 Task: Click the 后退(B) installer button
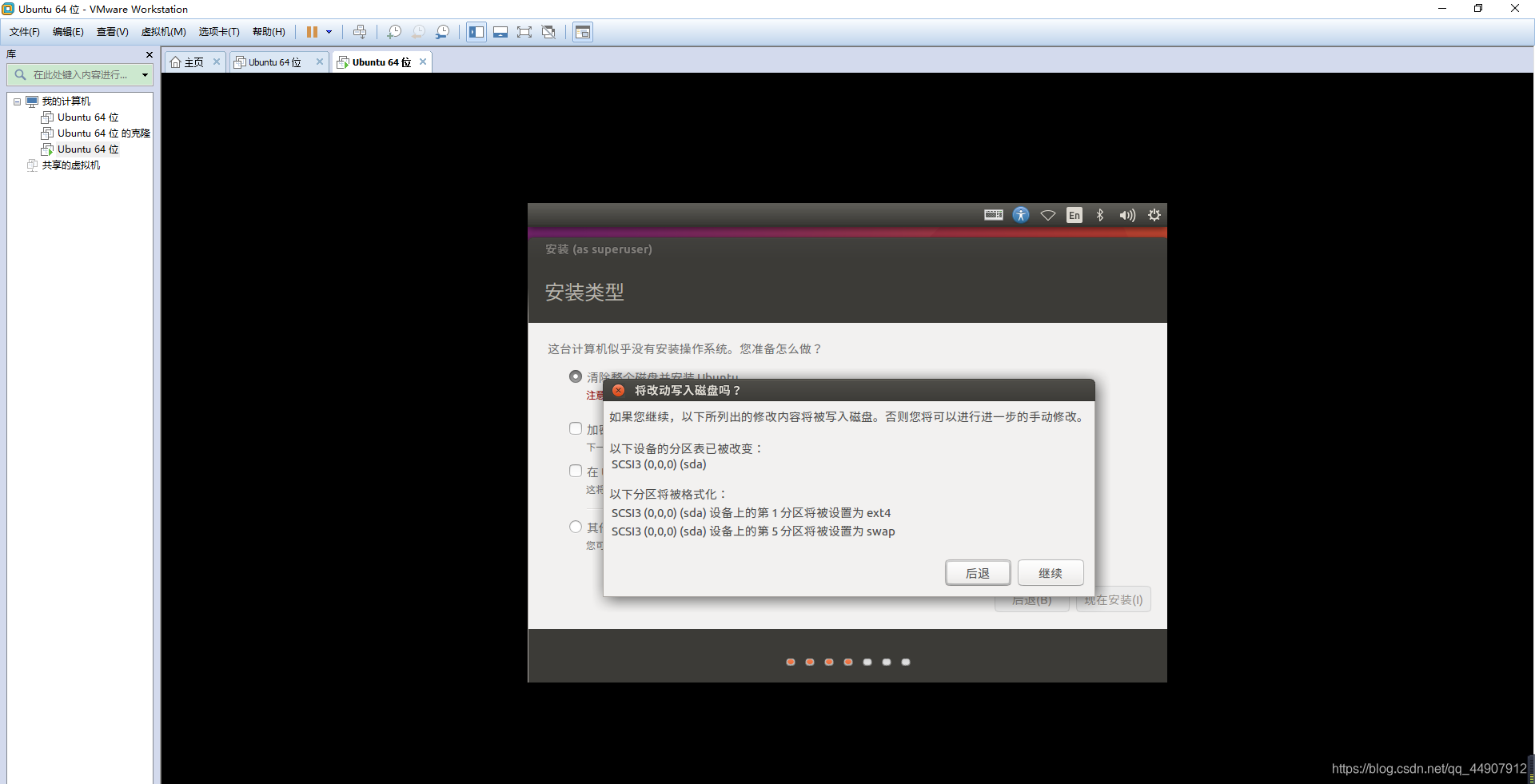coord(1032,600)
